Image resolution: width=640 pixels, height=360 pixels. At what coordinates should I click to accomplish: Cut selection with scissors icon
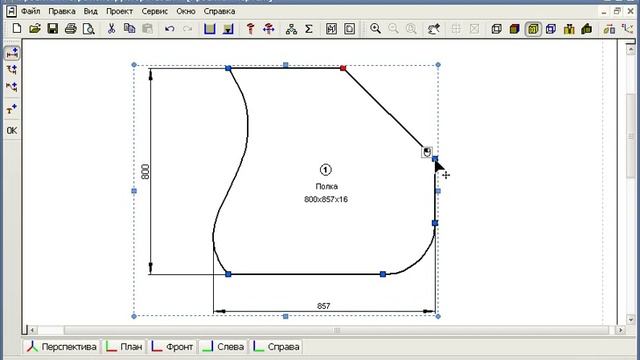[111, 29]
